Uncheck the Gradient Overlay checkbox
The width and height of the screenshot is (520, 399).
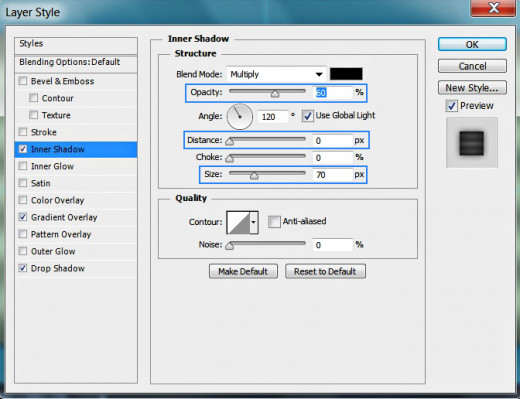(x=23, y=217)
